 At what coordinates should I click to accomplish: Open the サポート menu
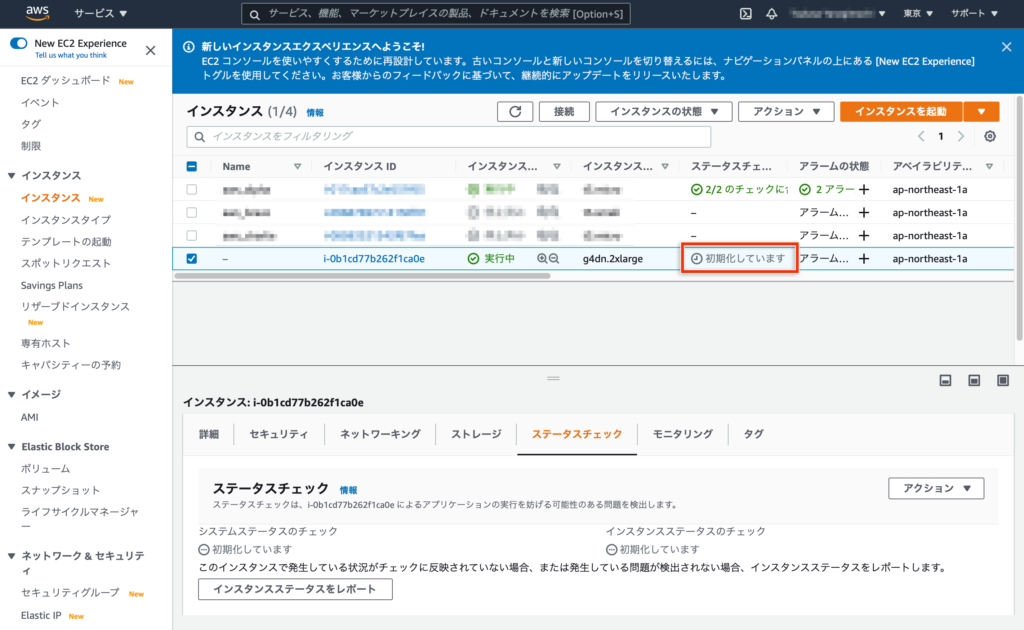[974, 13]
